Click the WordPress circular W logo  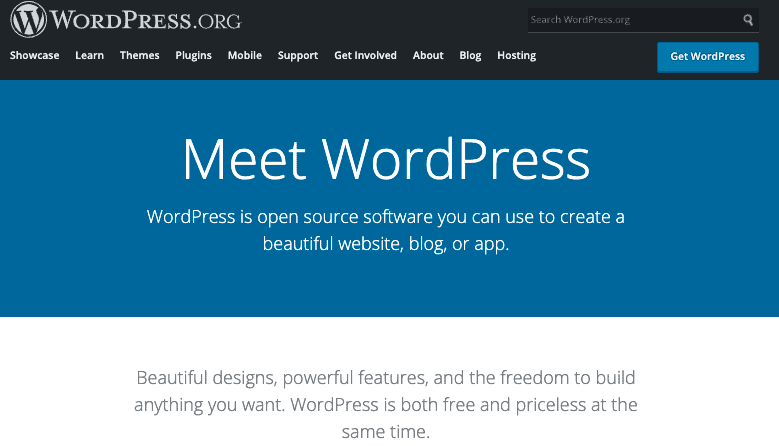pyautogui.click(x=28, y=19)
